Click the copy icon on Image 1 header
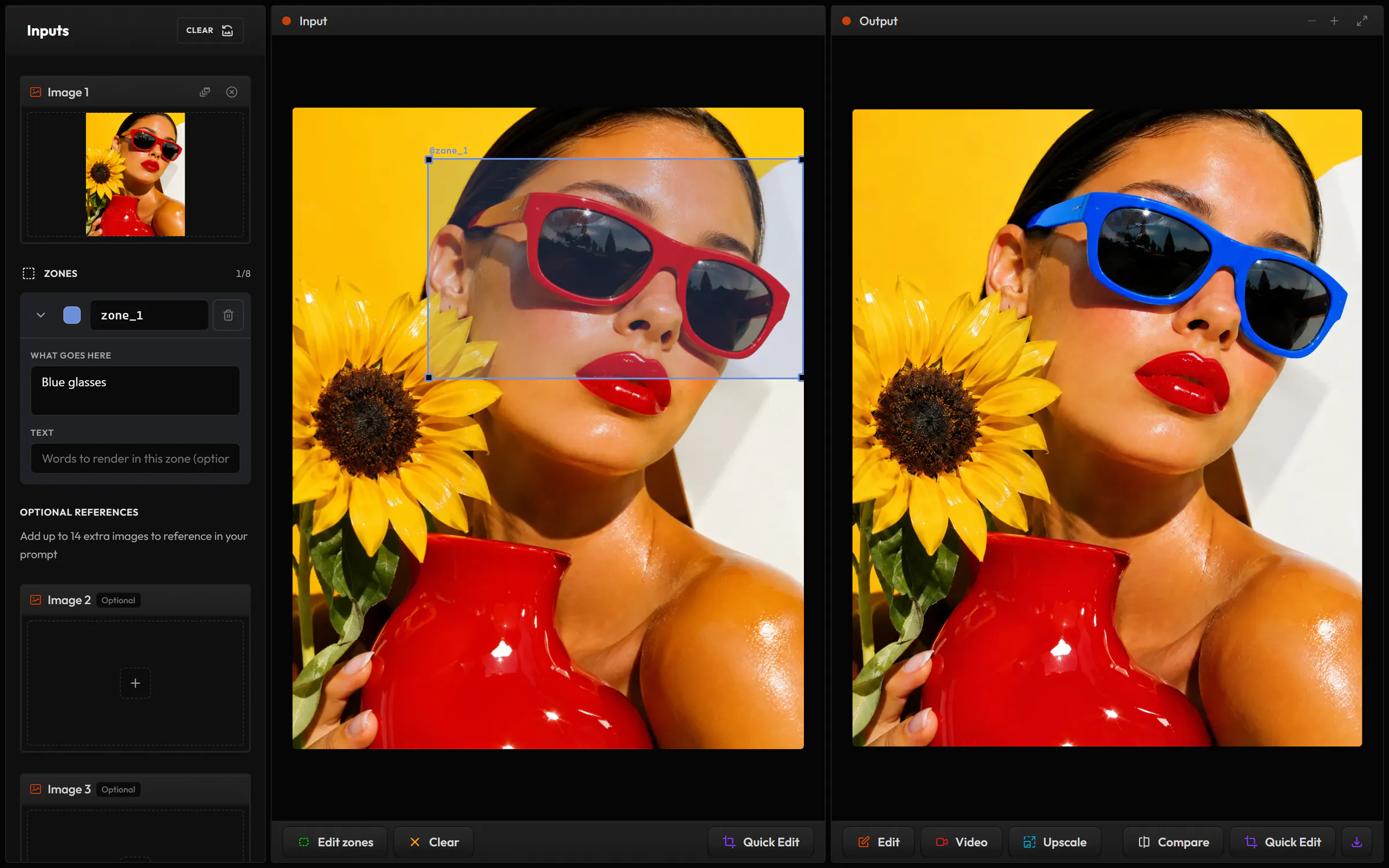Screen dimensions: 1389x868 [205, 92]
